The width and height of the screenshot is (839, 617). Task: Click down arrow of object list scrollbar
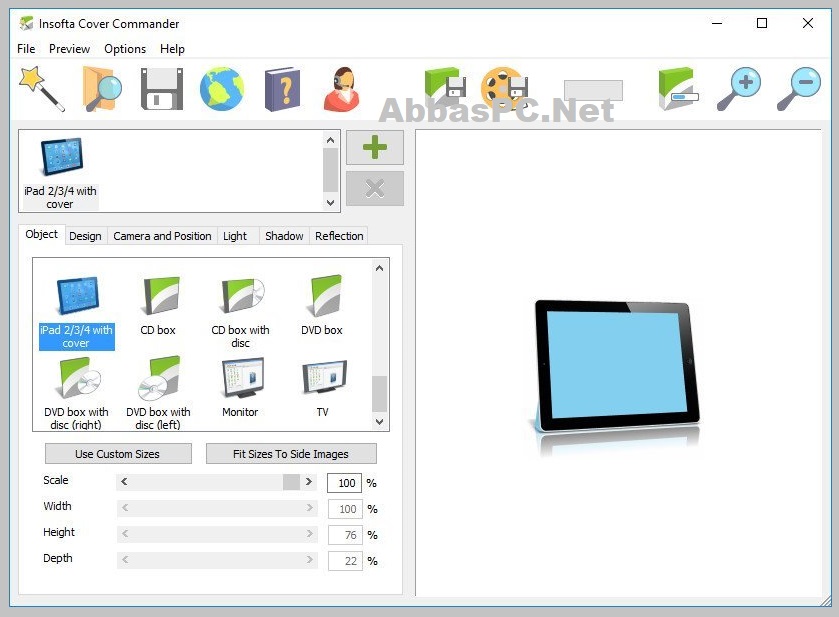pyautogui.click(x=379, y=422)
